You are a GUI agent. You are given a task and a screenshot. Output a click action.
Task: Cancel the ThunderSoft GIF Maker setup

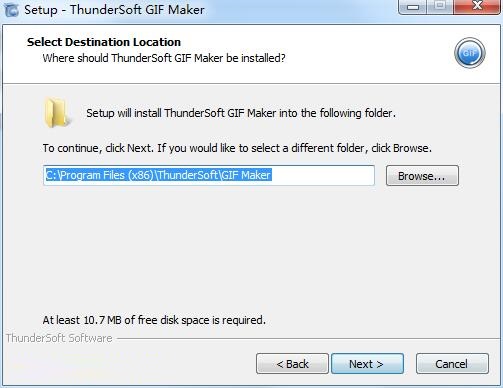click(452, 364)
